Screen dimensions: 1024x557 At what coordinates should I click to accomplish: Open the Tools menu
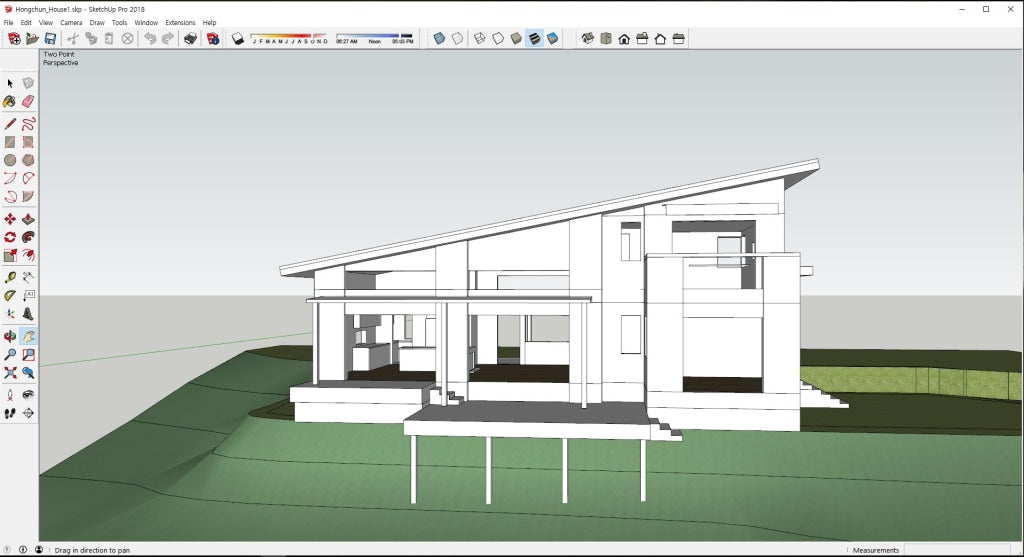pyautogui.click(x=120, y=22)
